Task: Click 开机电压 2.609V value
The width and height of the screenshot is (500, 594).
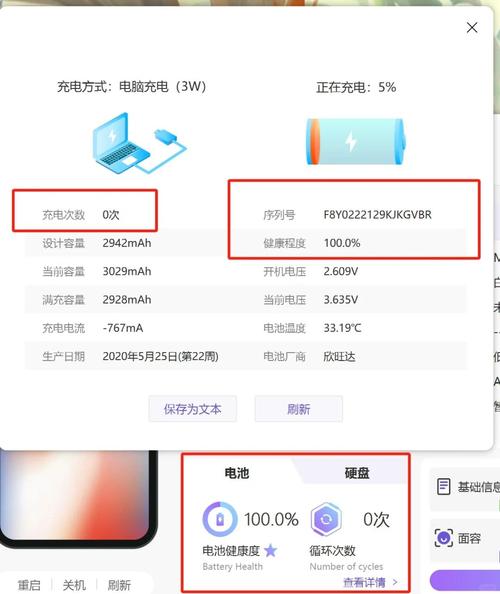Action: tap(341, 271)
